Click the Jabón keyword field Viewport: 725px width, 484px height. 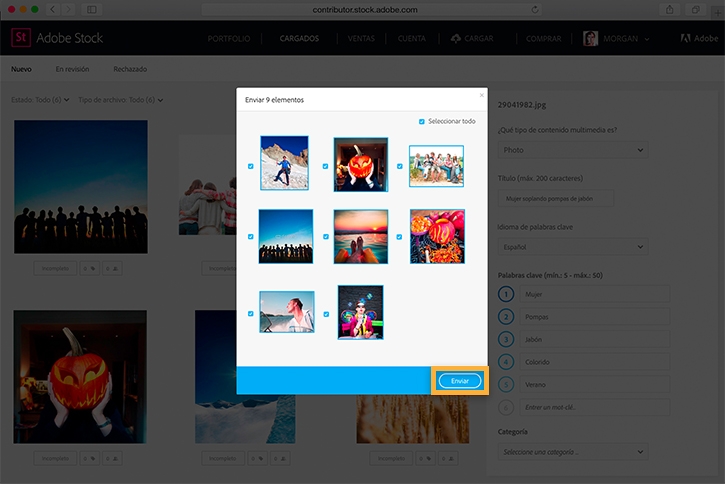[595, 339]
